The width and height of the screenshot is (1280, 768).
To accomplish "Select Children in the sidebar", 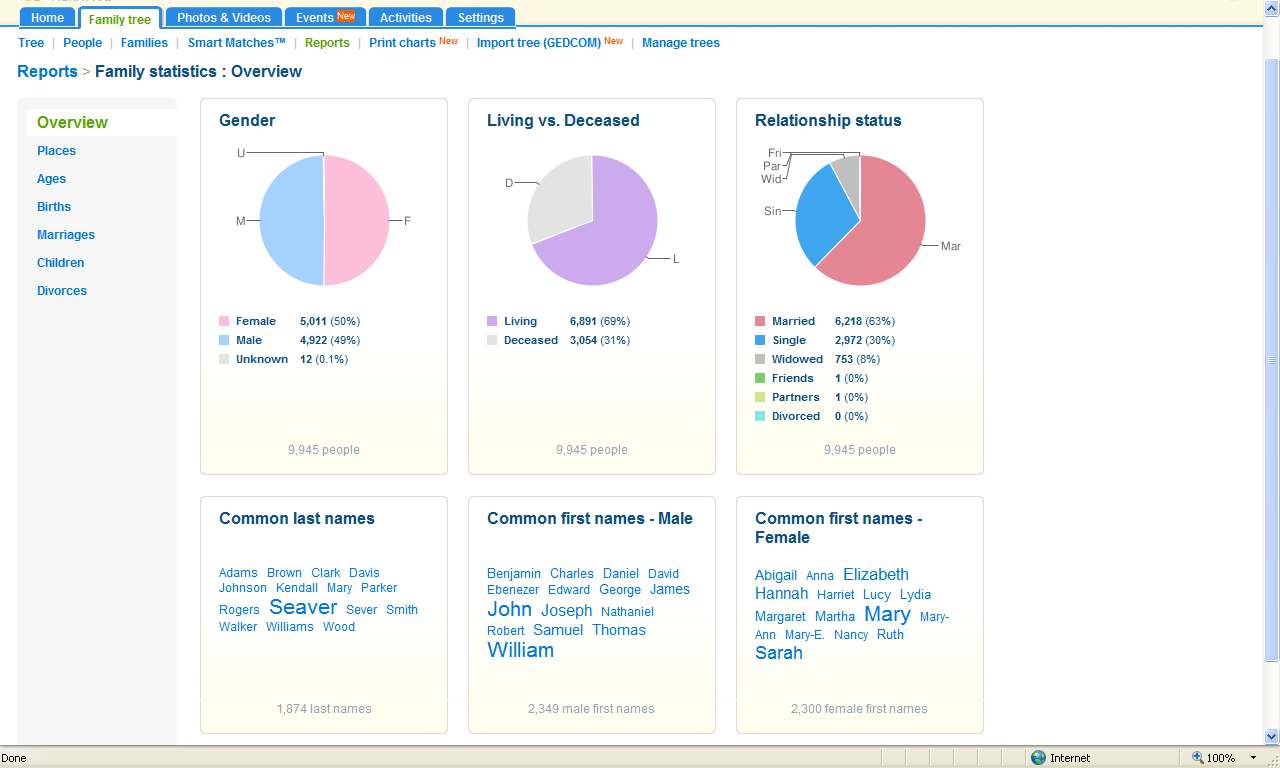I will [60, 263].
